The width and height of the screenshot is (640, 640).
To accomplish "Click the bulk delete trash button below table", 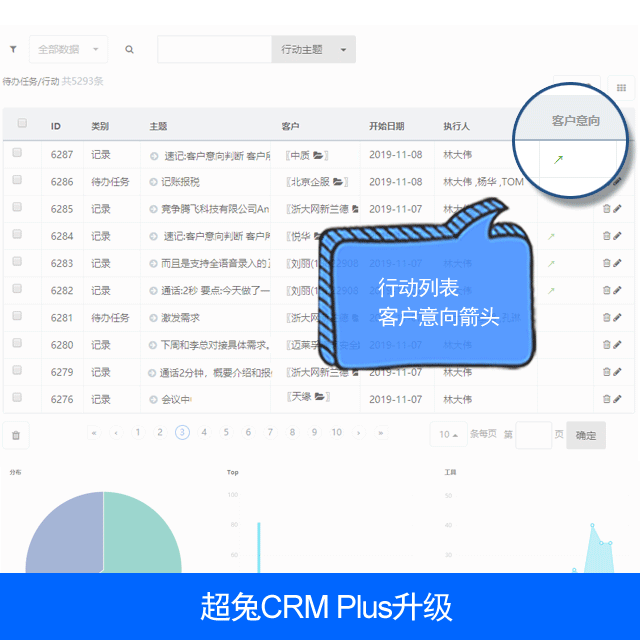I will pyautogui.click(x=16, y=435).
